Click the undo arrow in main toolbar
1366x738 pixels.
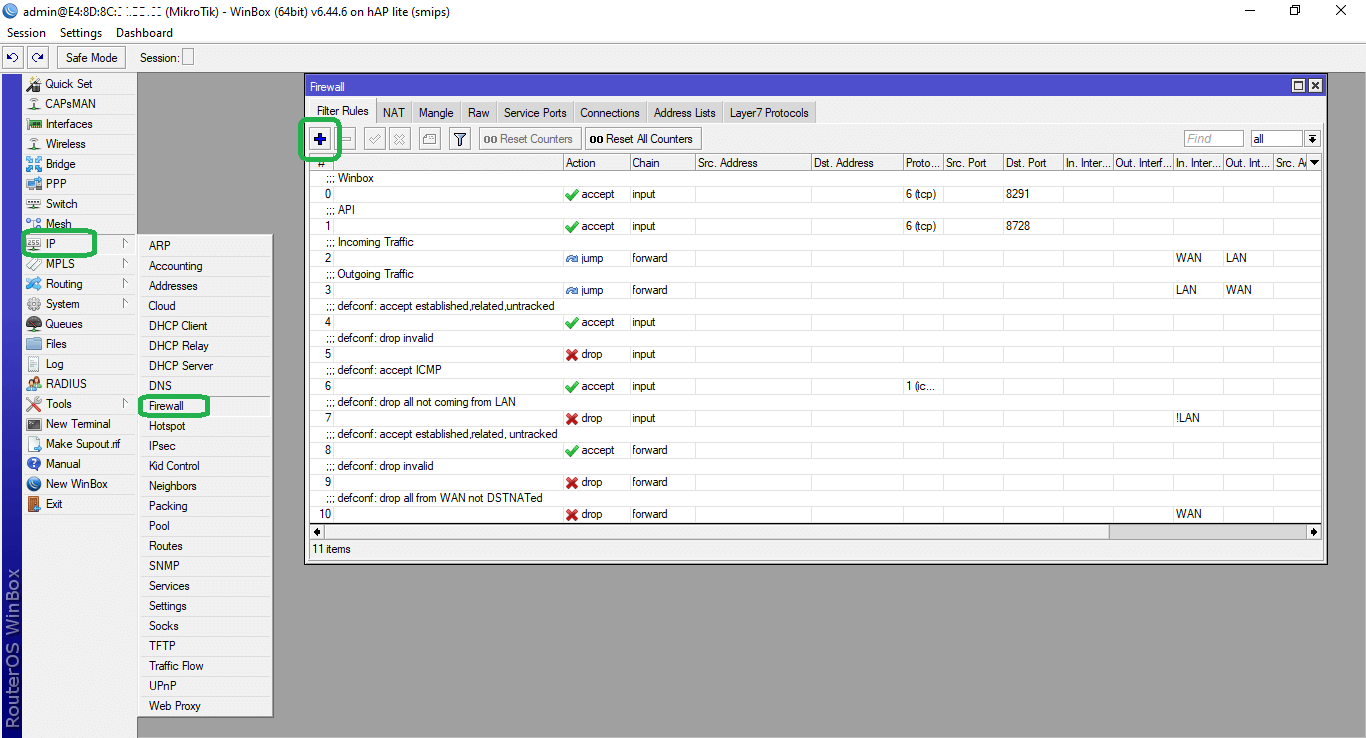[13, 58]
